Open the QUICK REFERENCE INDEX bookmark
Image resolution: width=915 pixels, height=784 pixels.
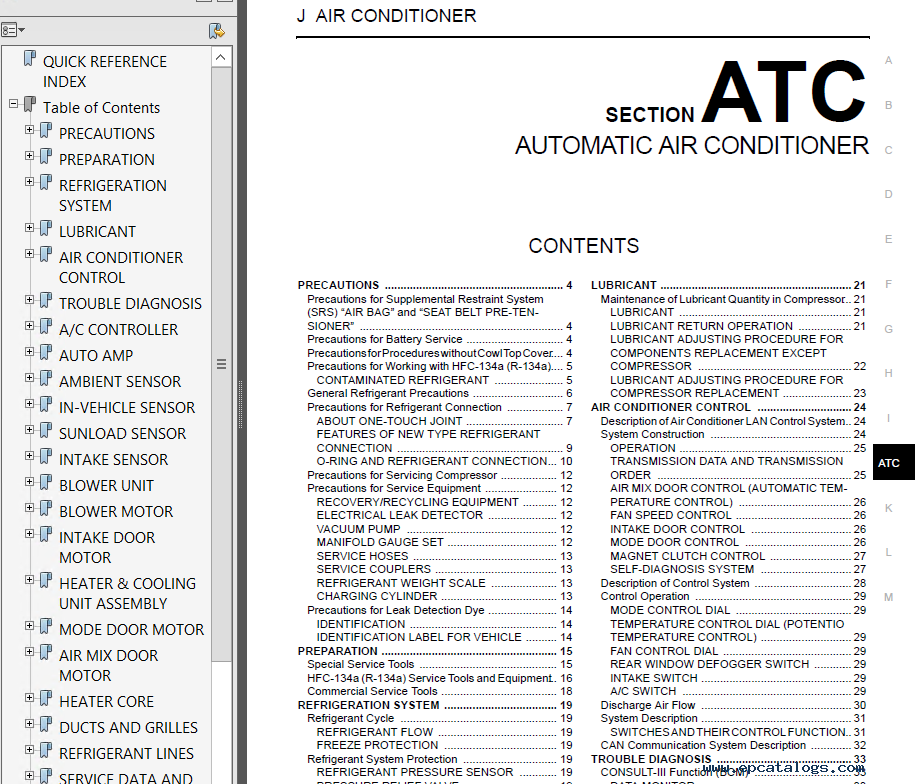(104, 72)
